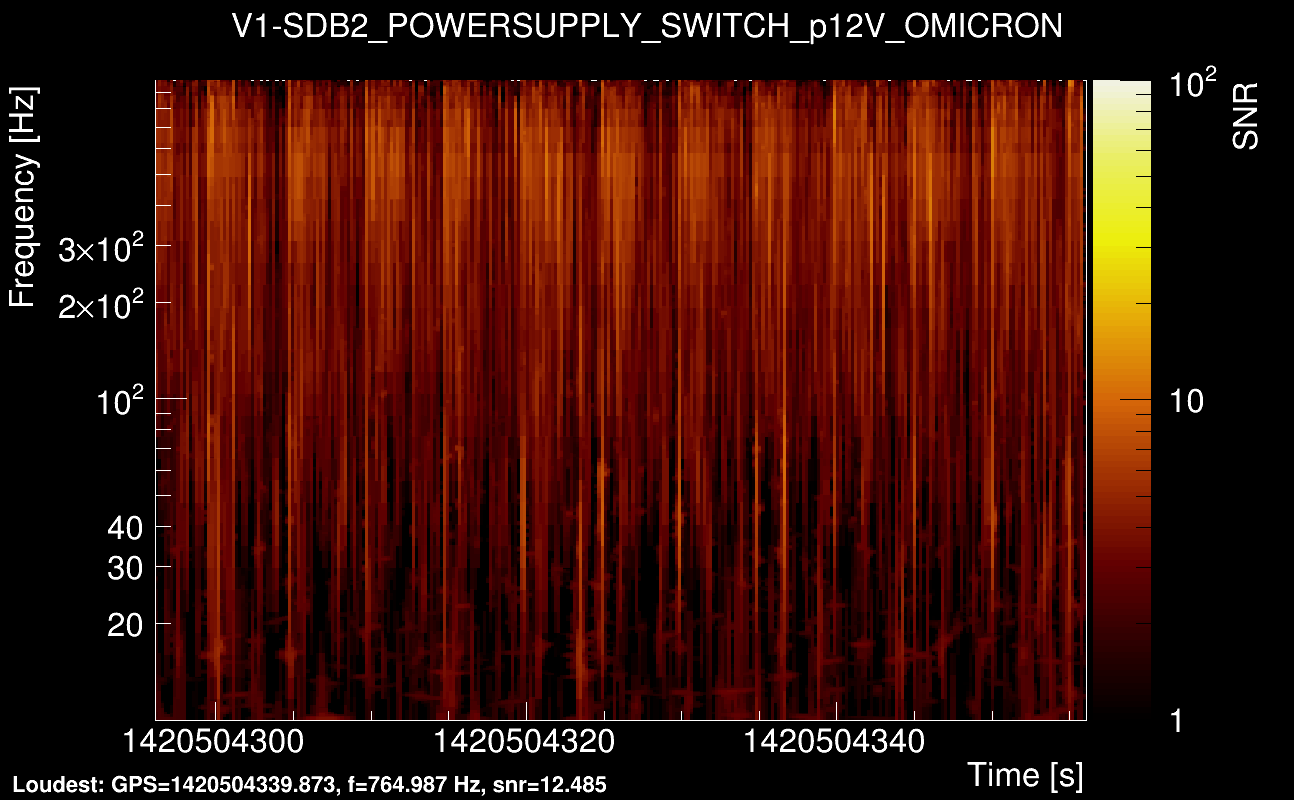
Task: Click the colorbar's 1 tick label
Action: pyautogui.click(x=1176, y=719)
